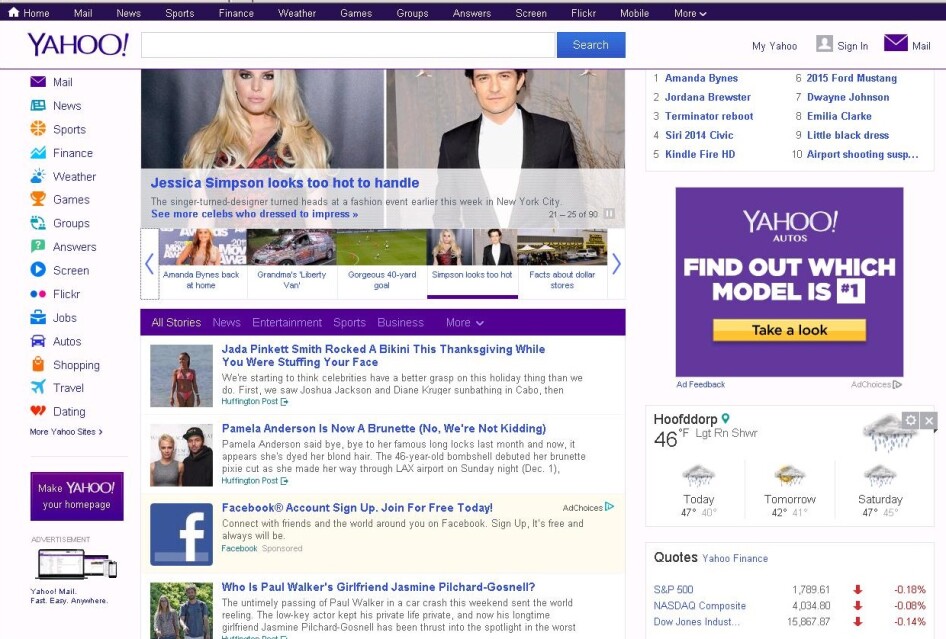
Task: Click Ad Feedback link under Autos ad
Action: (x=700, y=384)
